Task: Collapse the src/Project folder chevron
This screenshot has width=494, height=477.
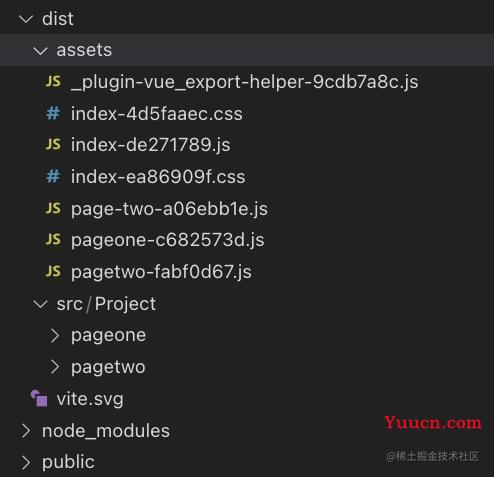Action: tap(40, 304)
